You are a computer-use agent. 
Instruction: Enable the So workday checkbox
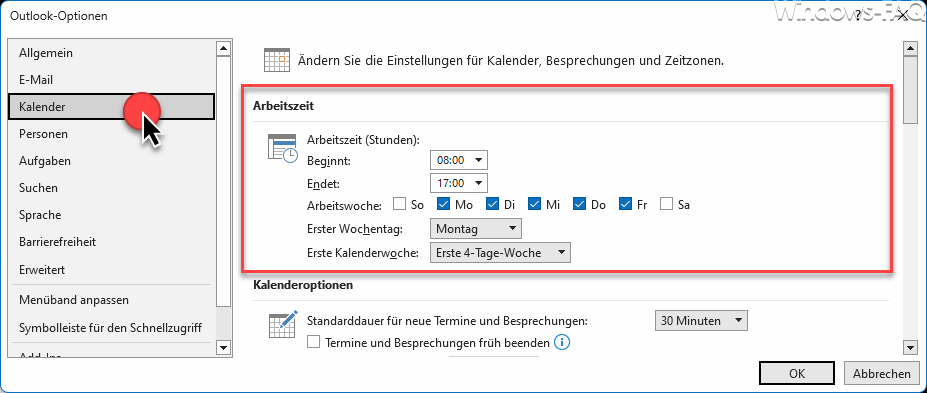coord(400,204)
